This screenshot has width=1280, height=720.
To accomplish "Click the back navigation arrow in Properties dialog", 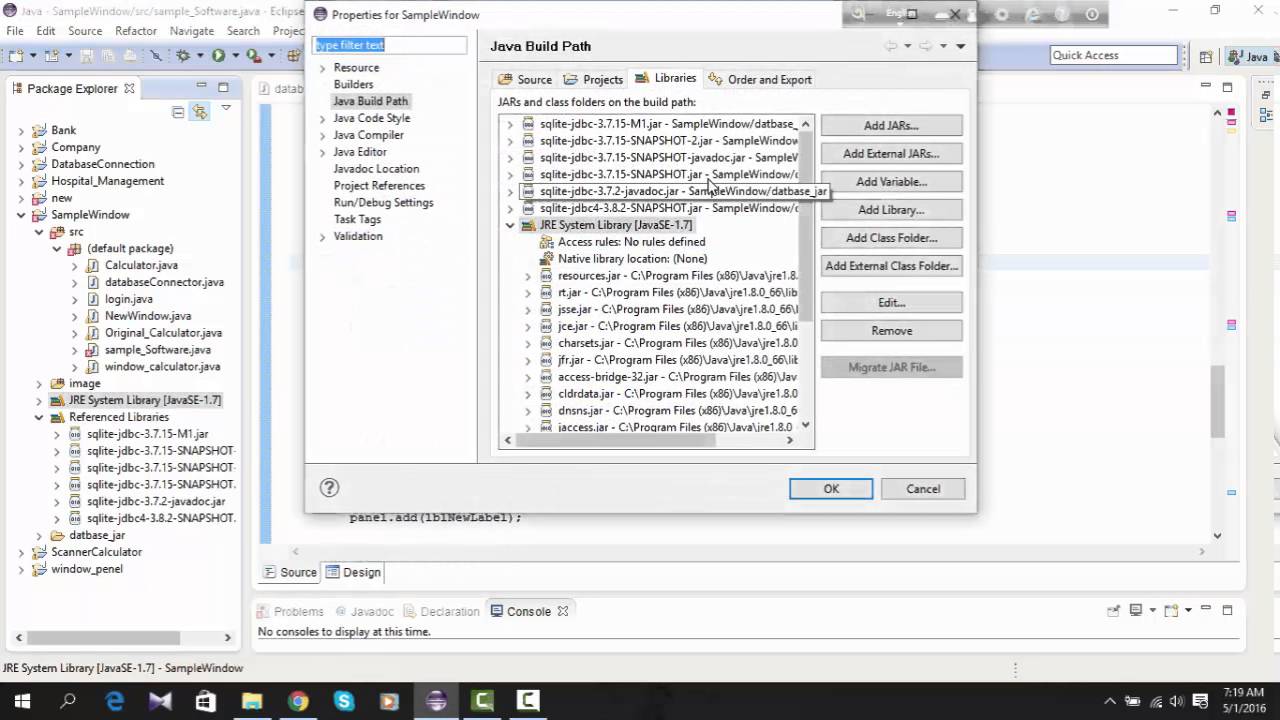I will [x=890, y=46].
